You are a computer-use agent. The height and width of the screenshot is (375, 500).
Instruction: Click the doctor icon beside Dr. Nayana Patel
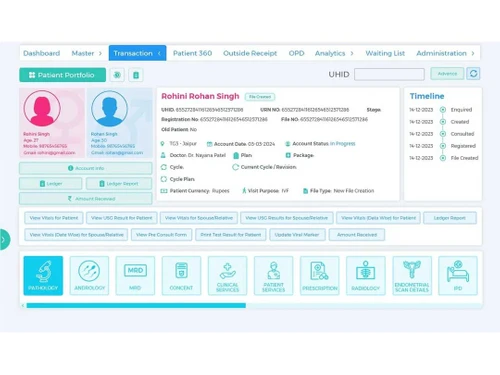click(163, 155)
